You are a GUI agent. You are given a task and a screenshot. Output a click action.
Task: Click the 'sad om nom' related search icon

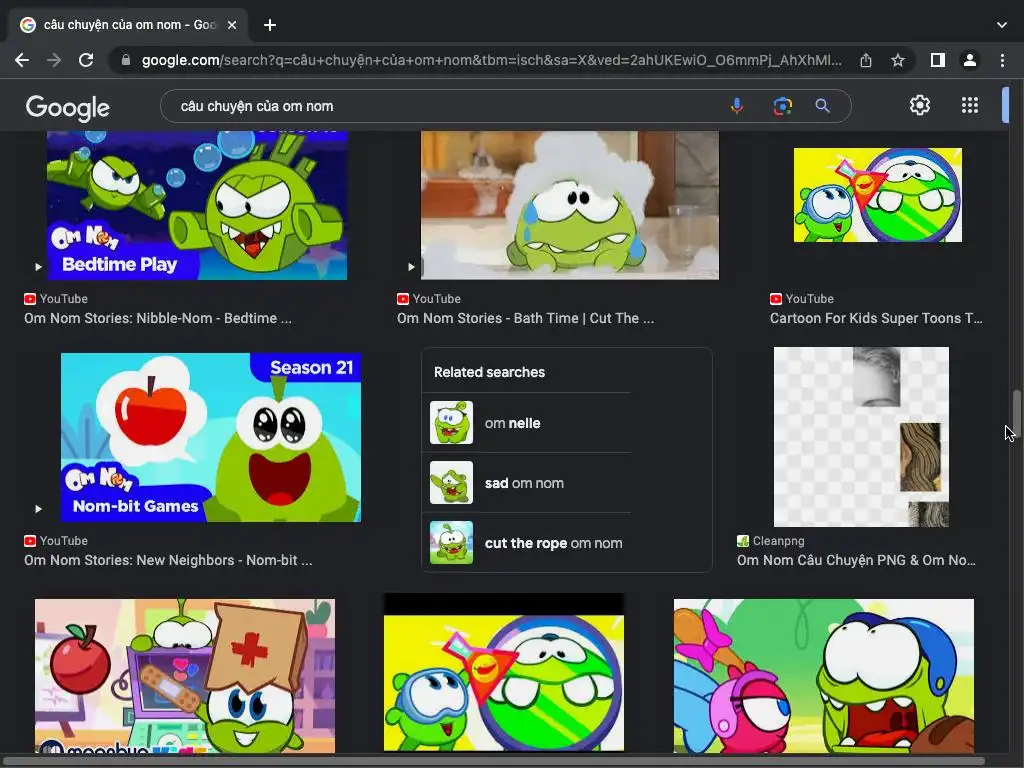point(451,483)
